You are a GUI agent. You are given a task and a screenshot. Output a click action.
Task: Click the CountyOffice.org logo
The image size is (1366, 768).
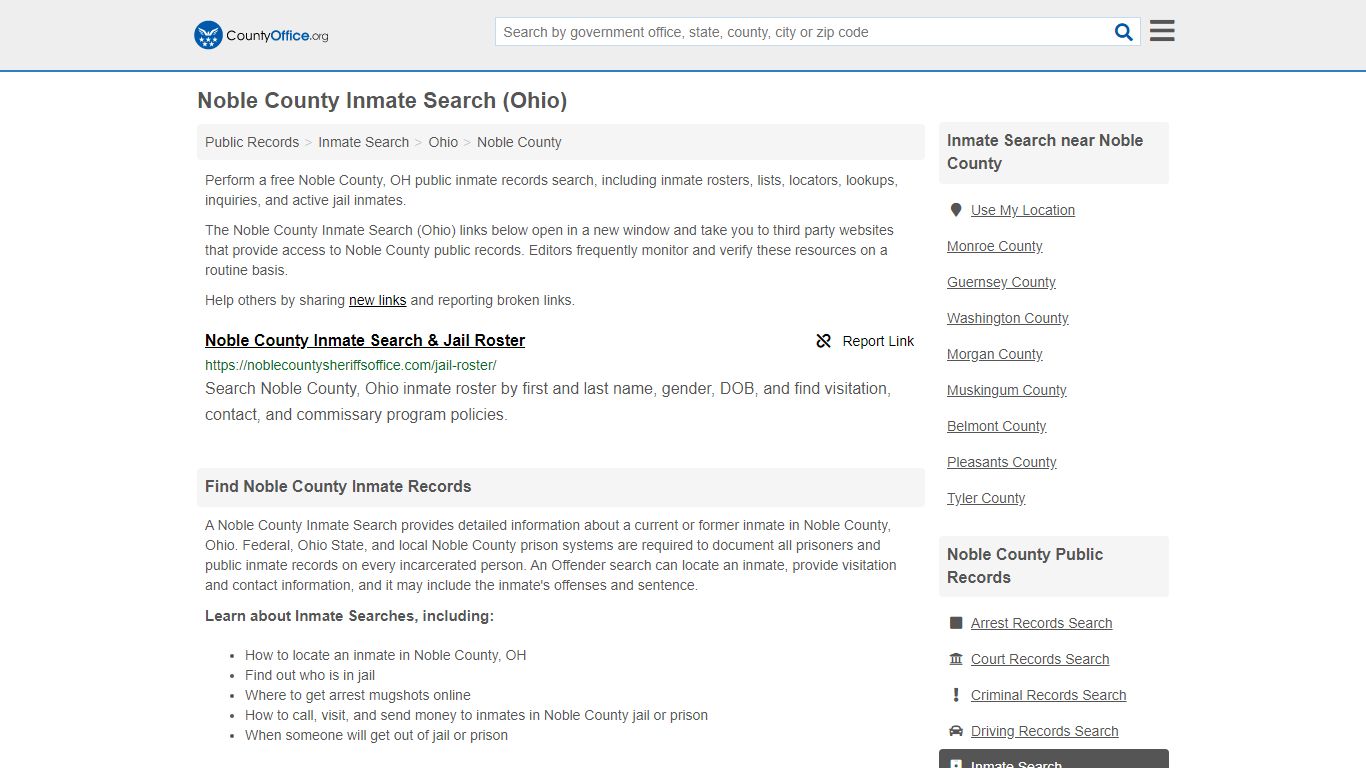coord(261,35)
